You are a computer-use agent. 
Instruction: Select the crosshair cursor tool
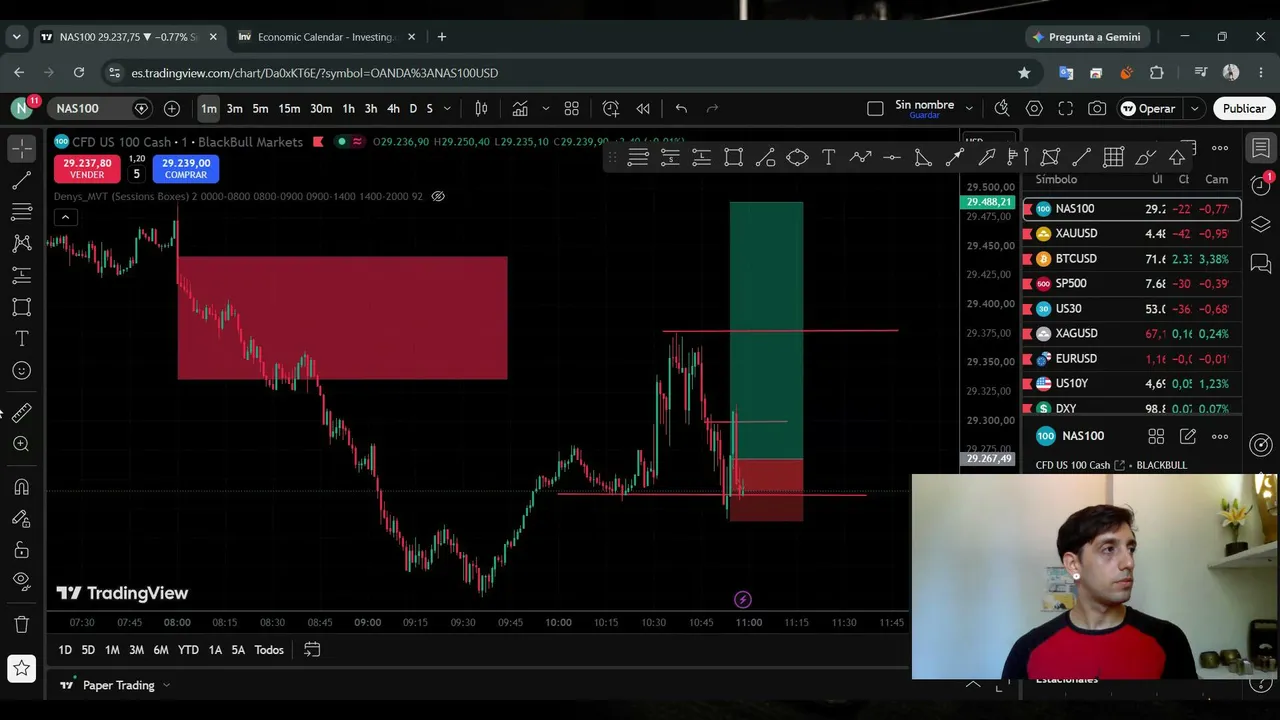pyautogui.click(x=21, y=149)
